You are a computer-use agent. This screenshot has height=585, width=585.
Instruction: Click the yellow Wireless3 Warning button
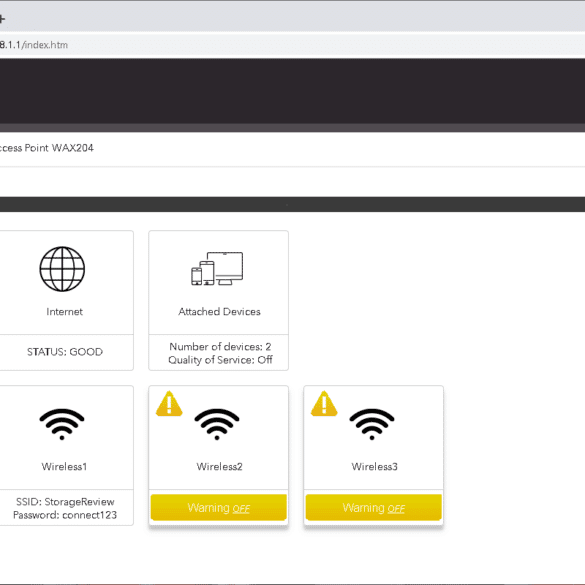point(373,507)
